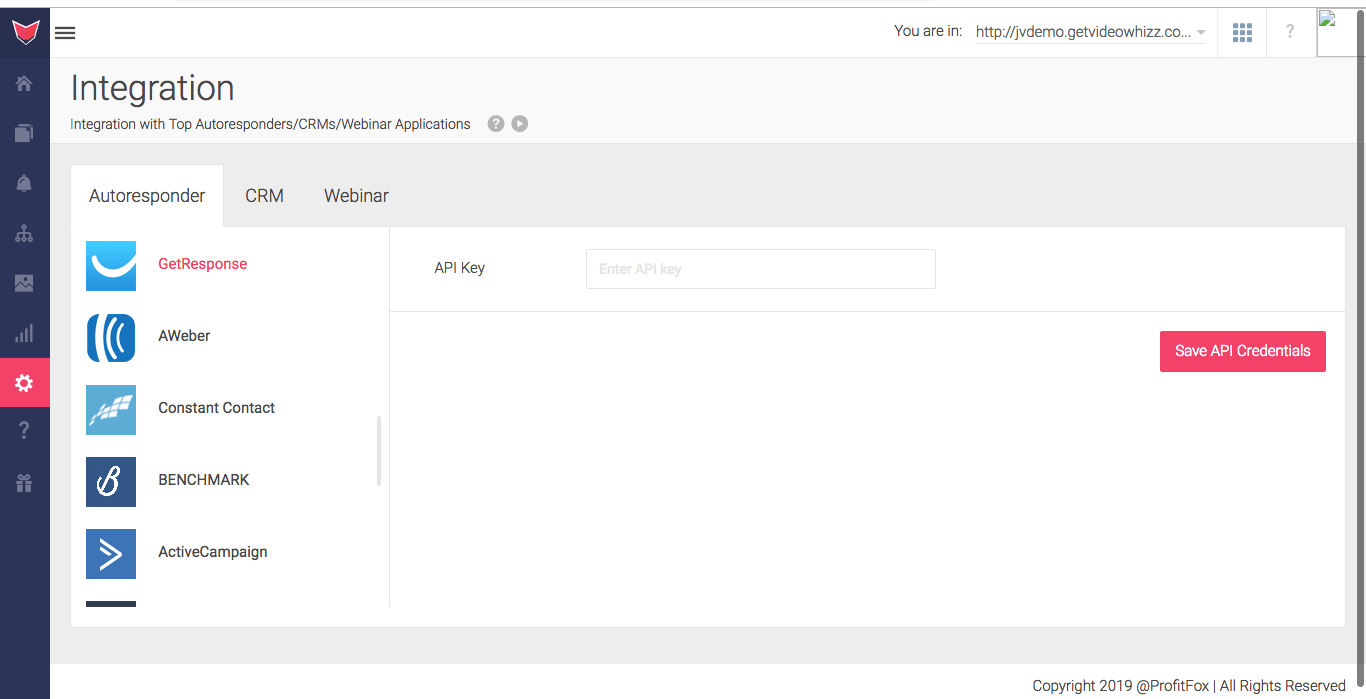Choose BENCHMARK text in the list
The image size is (1366, 699).
pos(204,480)
